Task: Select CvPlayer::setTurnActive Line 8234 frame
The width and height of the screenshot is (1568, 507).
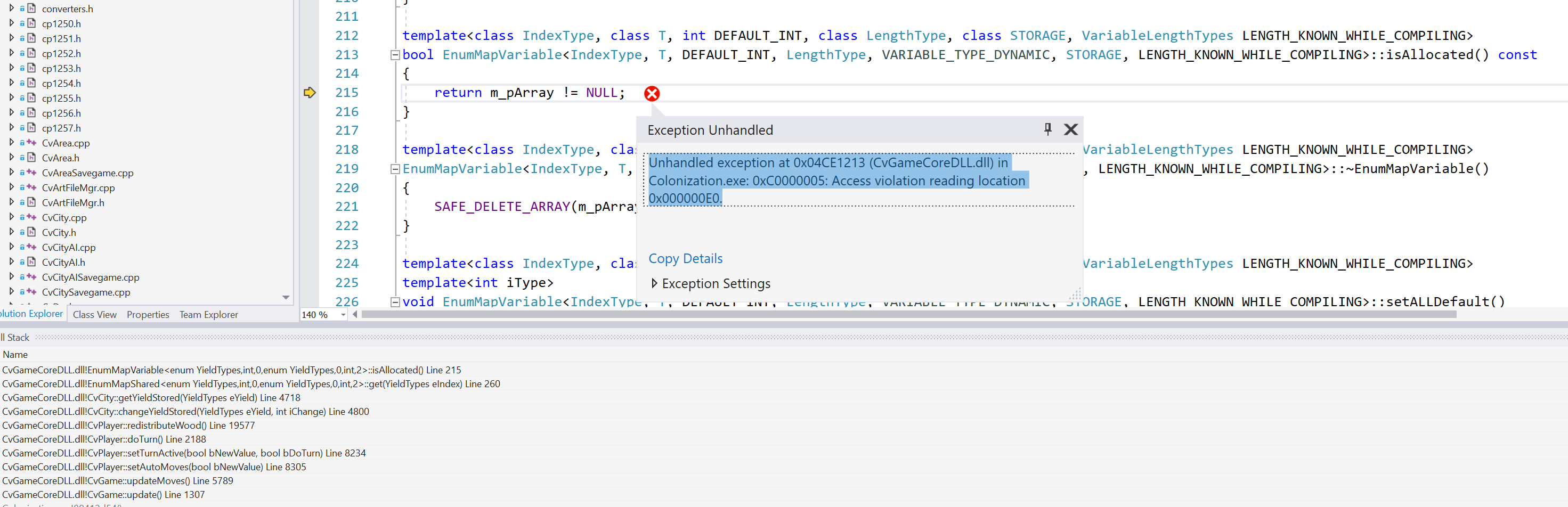Action: [x=183, y=453]
